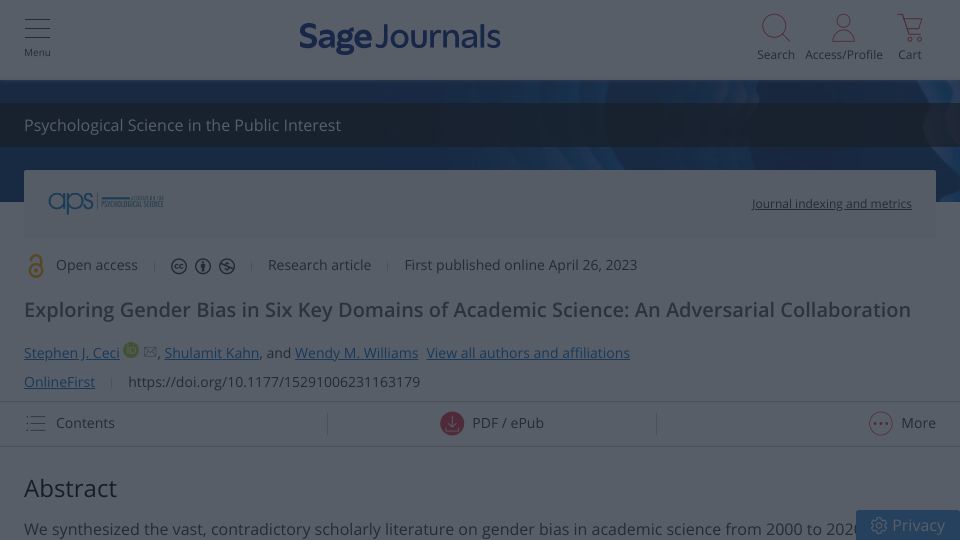Open author Stephen J. Ceci
The width and height of the screenshot is (960, 540).
coord(72,353)
